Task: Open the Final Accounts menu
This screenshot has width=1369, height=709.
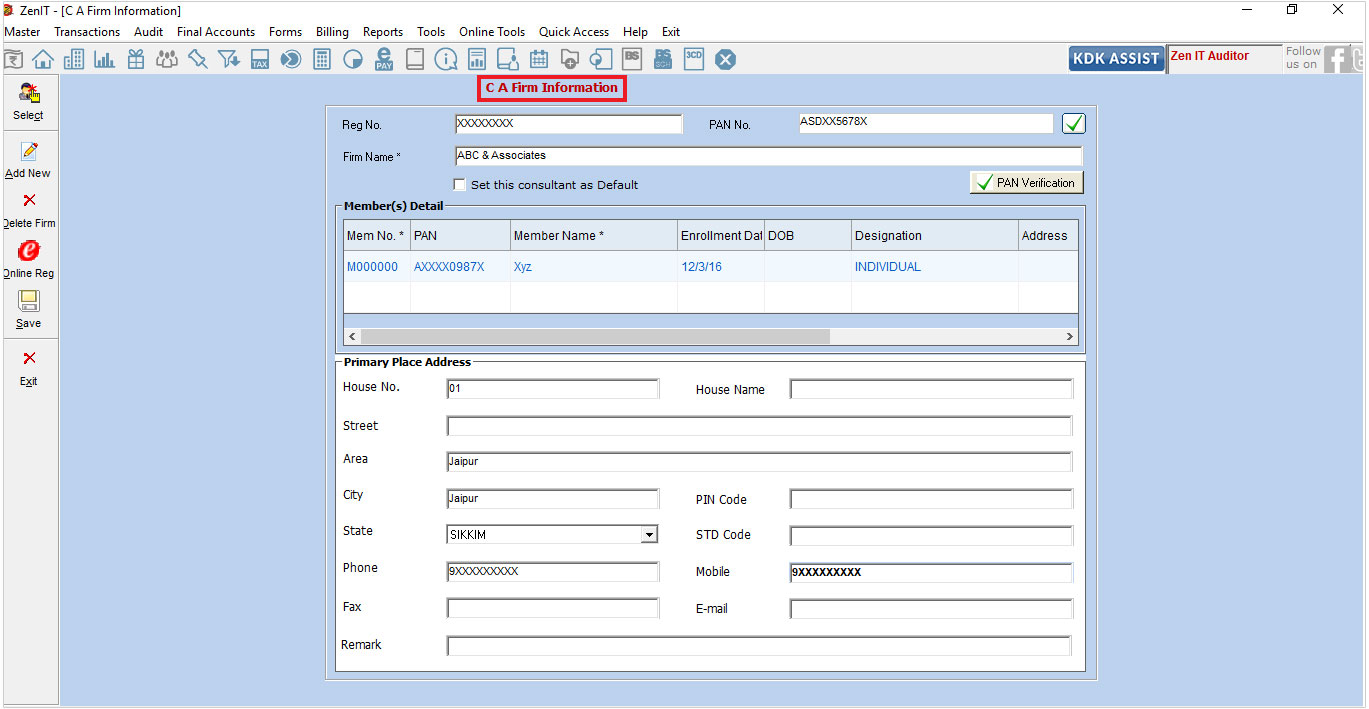Action: [x=216, y=32]
